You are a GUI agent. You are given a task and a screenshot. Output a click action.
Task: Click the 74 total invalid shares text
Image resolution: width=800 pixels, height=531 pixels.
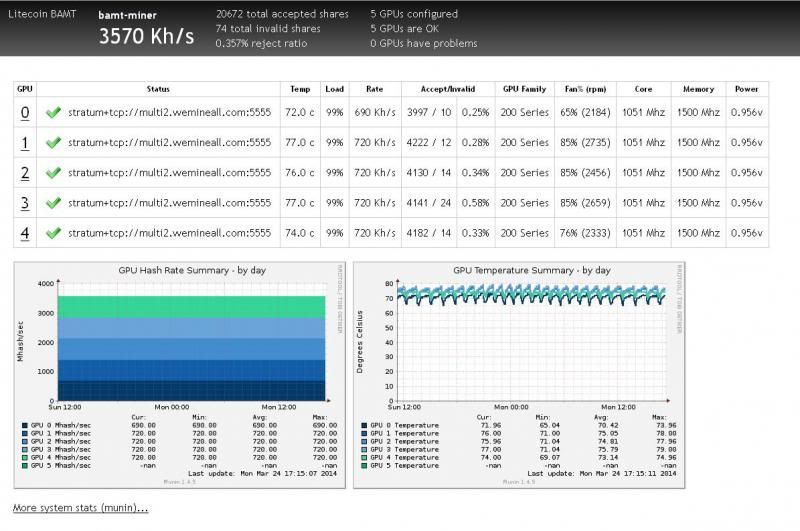pos(268,29)
